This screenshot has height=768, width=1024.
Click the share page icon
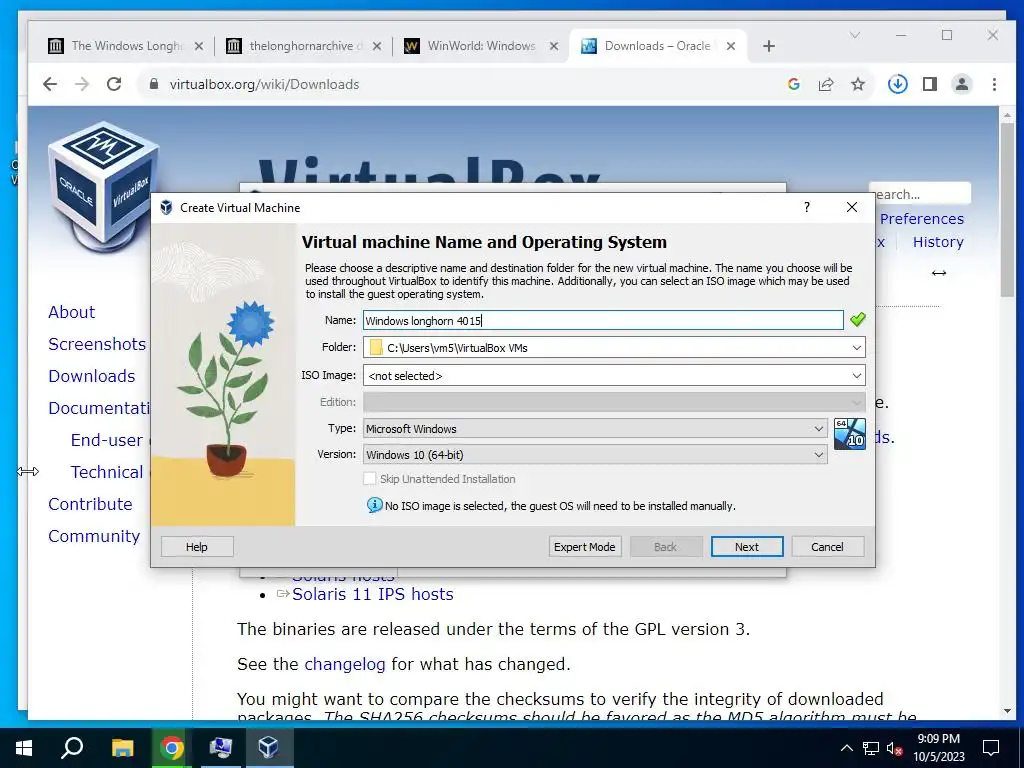coord(825,84)
